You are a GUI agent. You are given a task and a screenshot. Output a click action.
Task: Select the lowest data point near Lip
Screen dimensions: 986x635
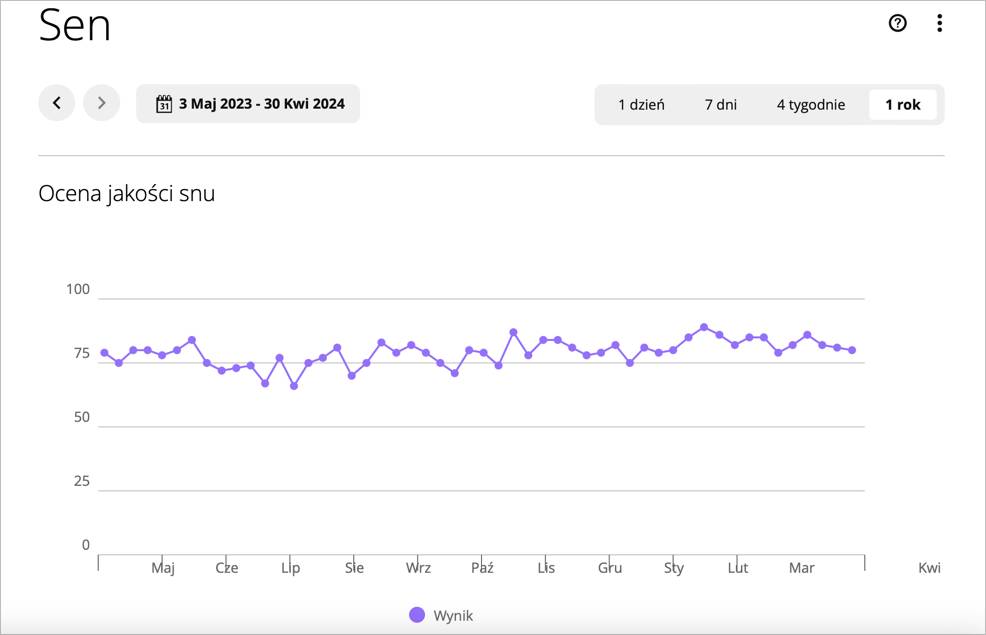294,386
